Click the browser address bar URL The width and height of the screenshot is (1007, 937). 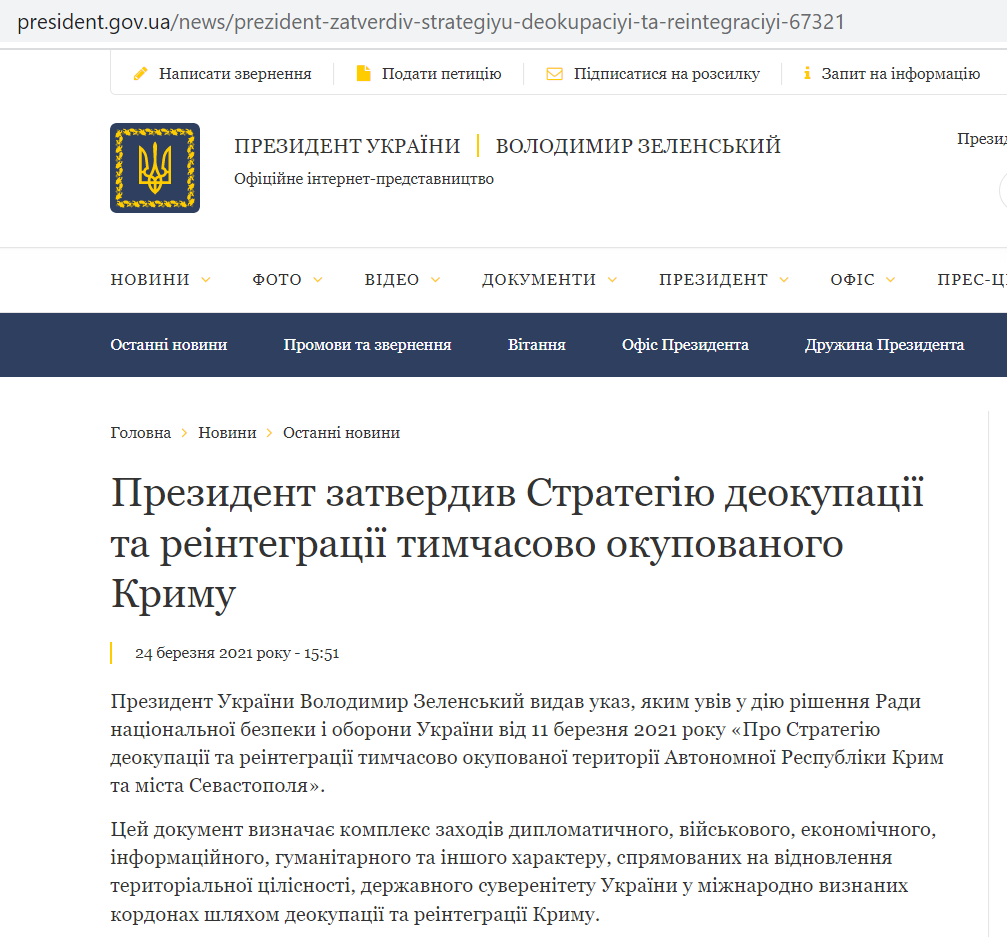[x=430, y=21]
